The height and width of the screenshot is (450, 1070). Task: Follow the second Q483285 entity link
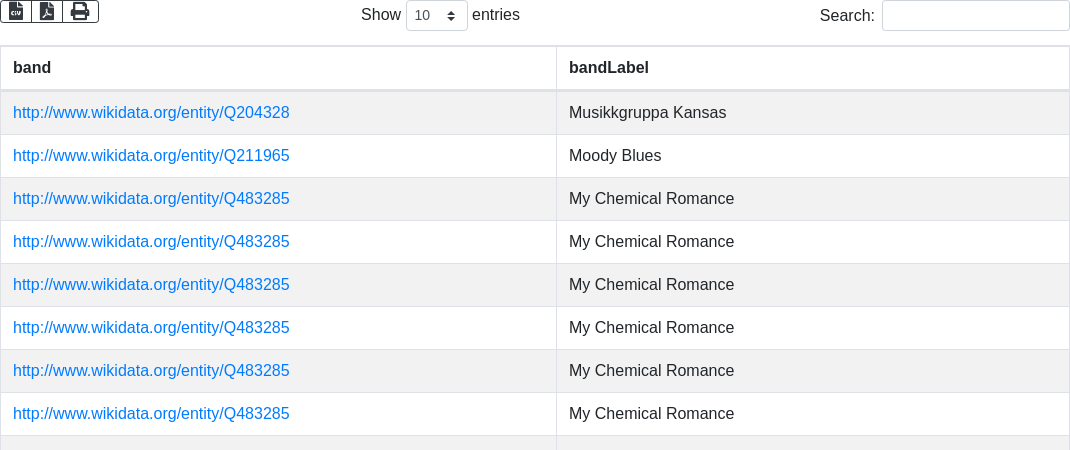[151, 242]
